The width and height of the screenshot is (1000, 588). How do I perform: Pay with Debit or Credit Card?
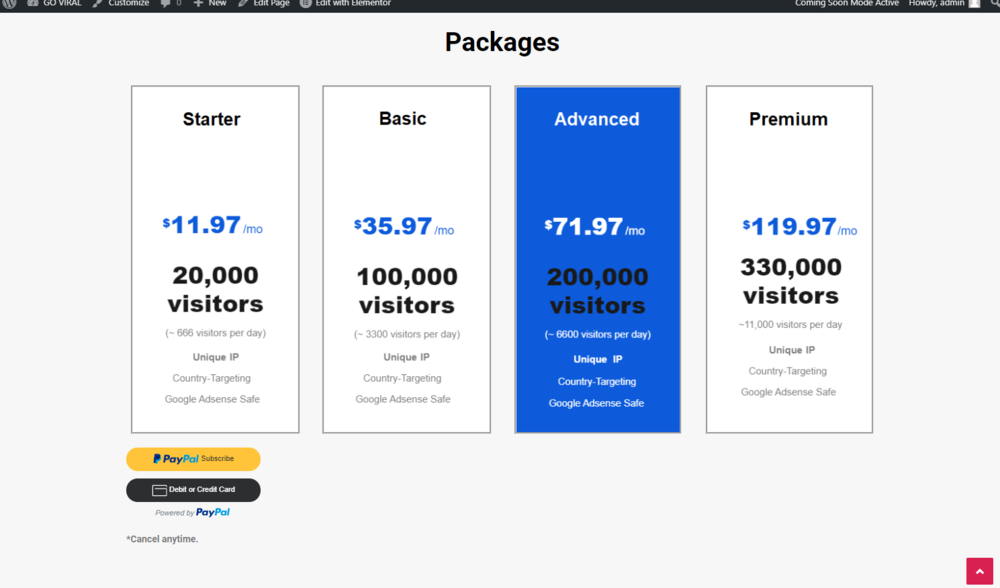(x=193, y=490)
